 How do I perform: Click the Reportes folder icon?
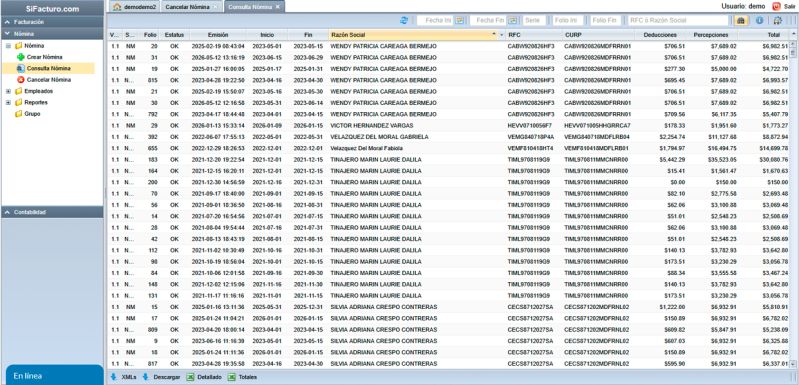point(18,102)
